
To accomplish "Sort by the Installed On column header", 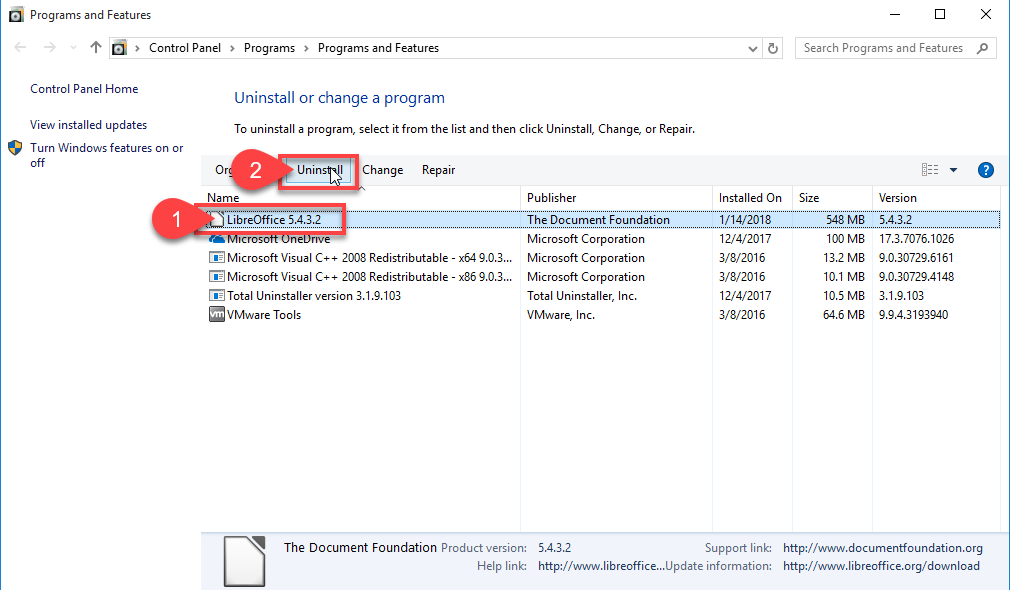I will point(750,198).
